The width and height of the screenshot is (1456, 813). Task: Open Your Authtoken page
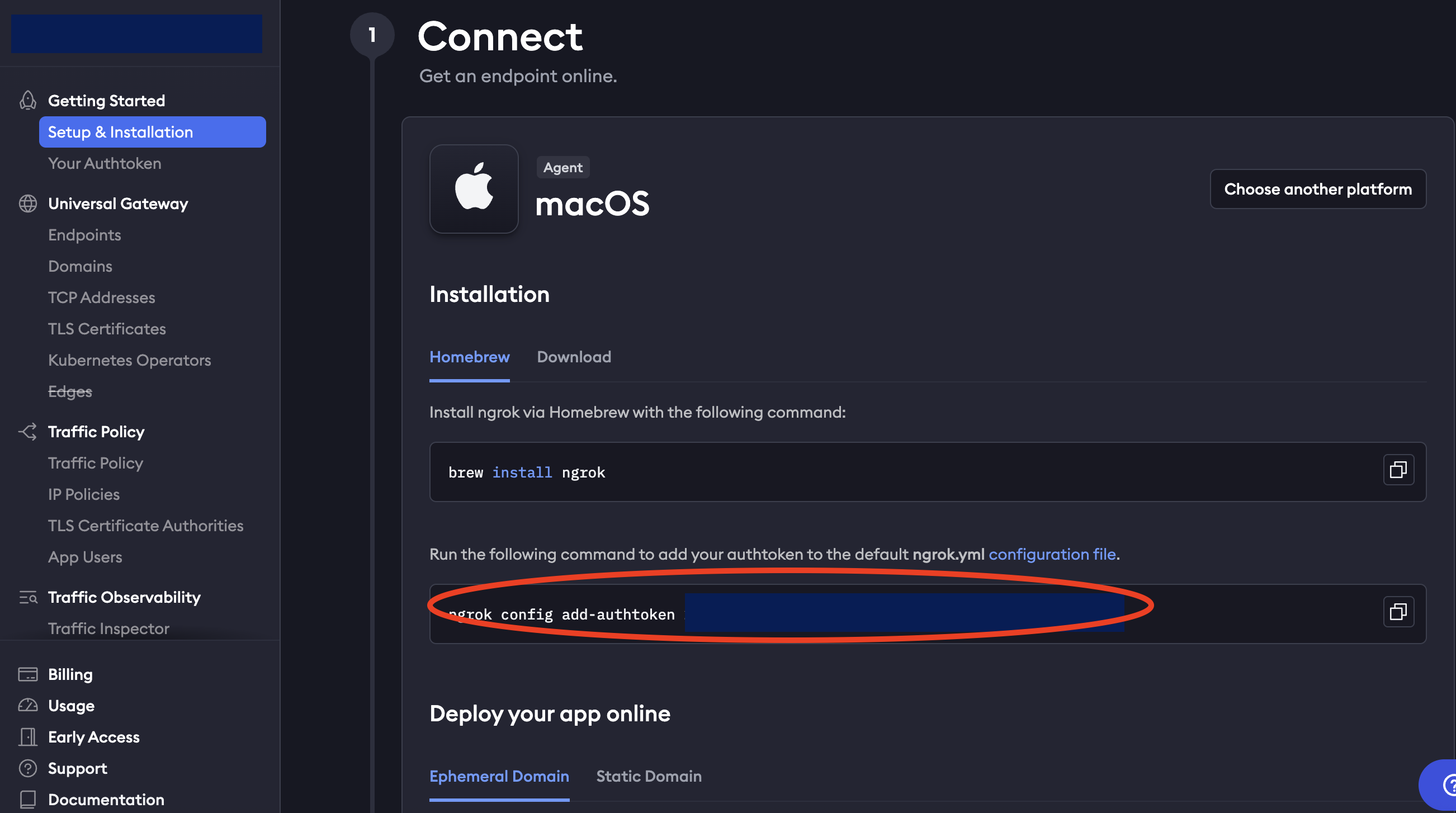(x=105, y=163)
